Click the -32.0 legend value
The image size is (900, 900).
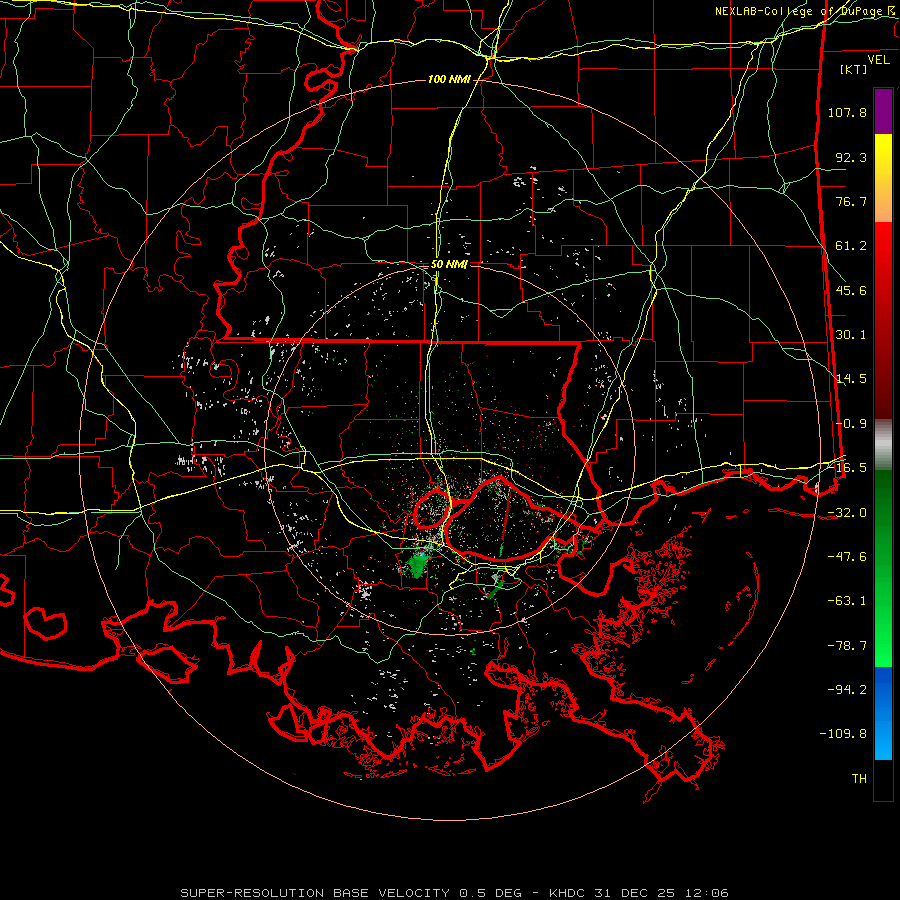pos(847,513)
